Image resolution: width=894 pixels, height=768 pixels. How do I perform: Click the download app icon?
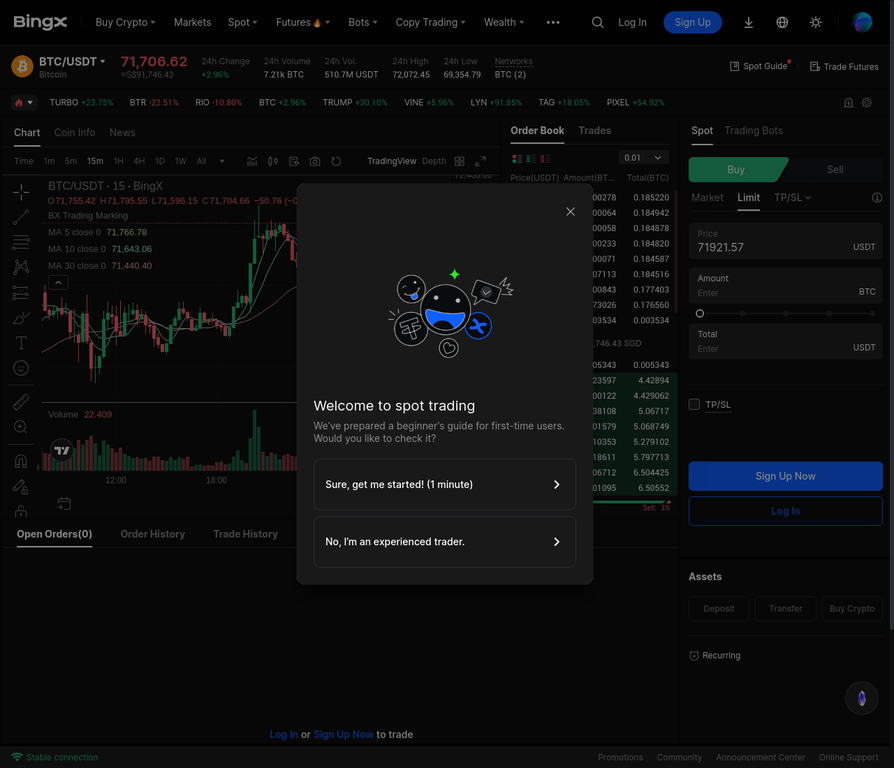(x=748, y=22)
